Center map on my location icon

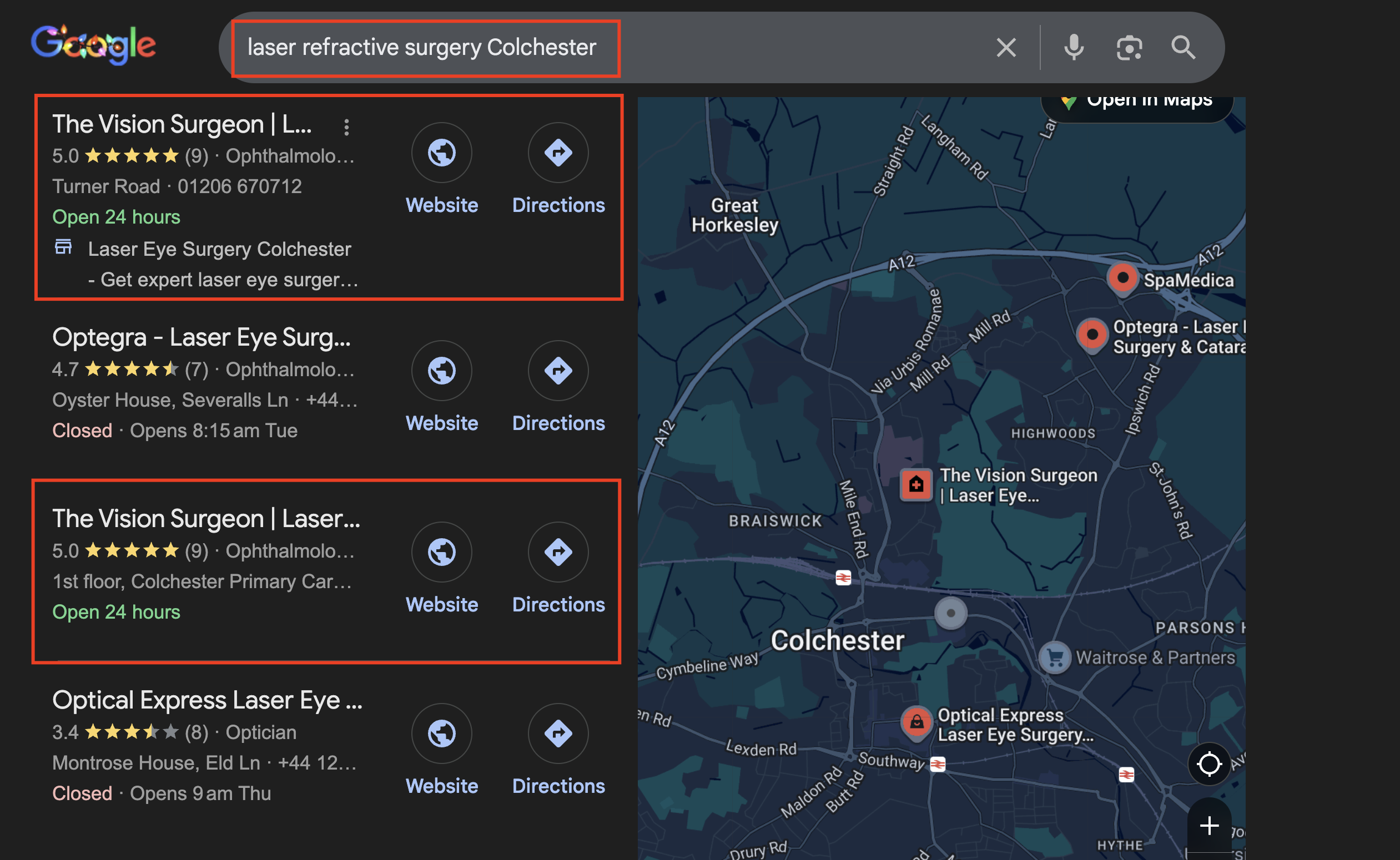tap(1209, 764)
